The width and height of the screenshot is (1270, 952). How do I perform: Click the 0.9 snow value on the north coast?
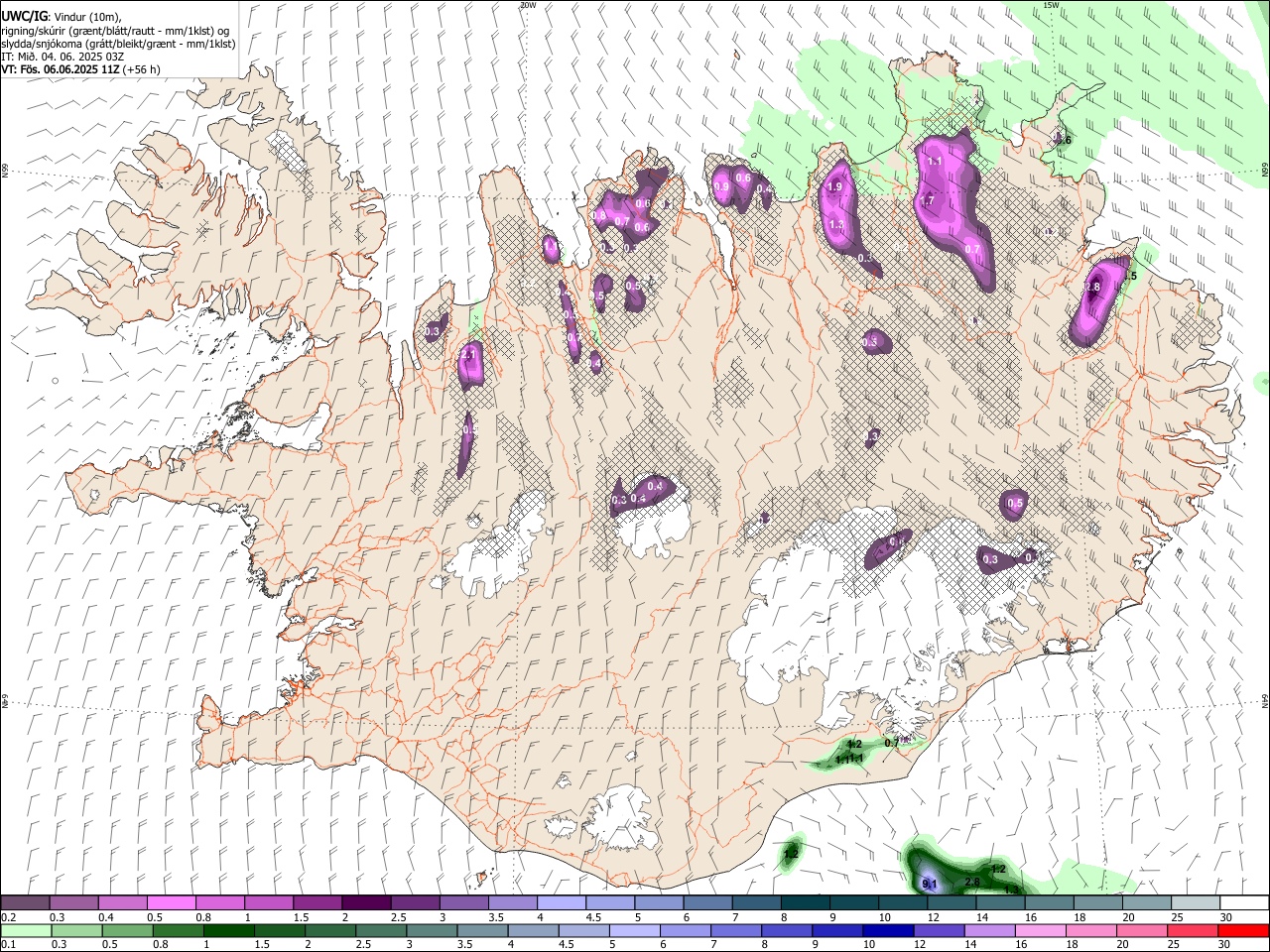(x=721, y=186)
